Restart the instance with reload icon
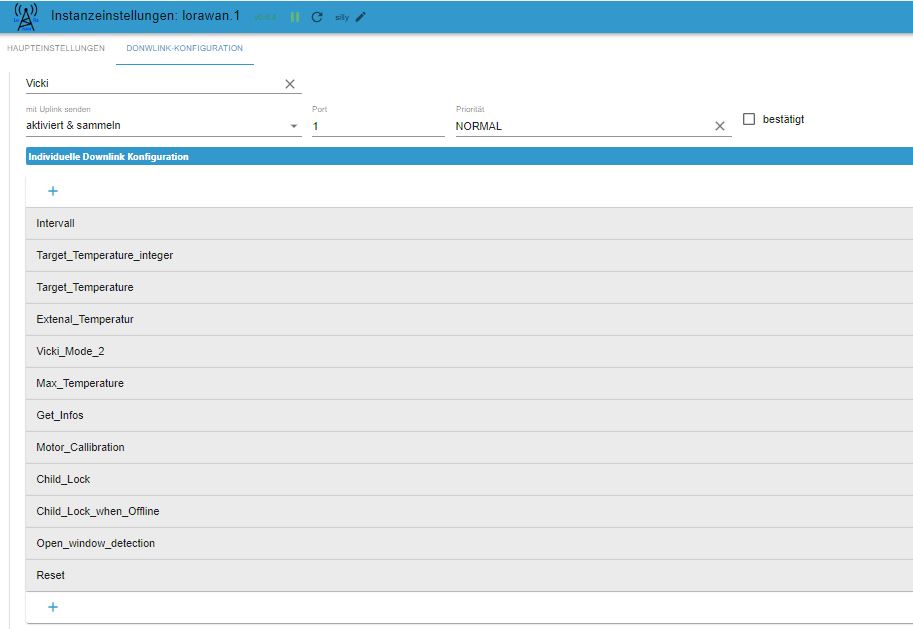913x629 pixels. [x=317, y=17]
